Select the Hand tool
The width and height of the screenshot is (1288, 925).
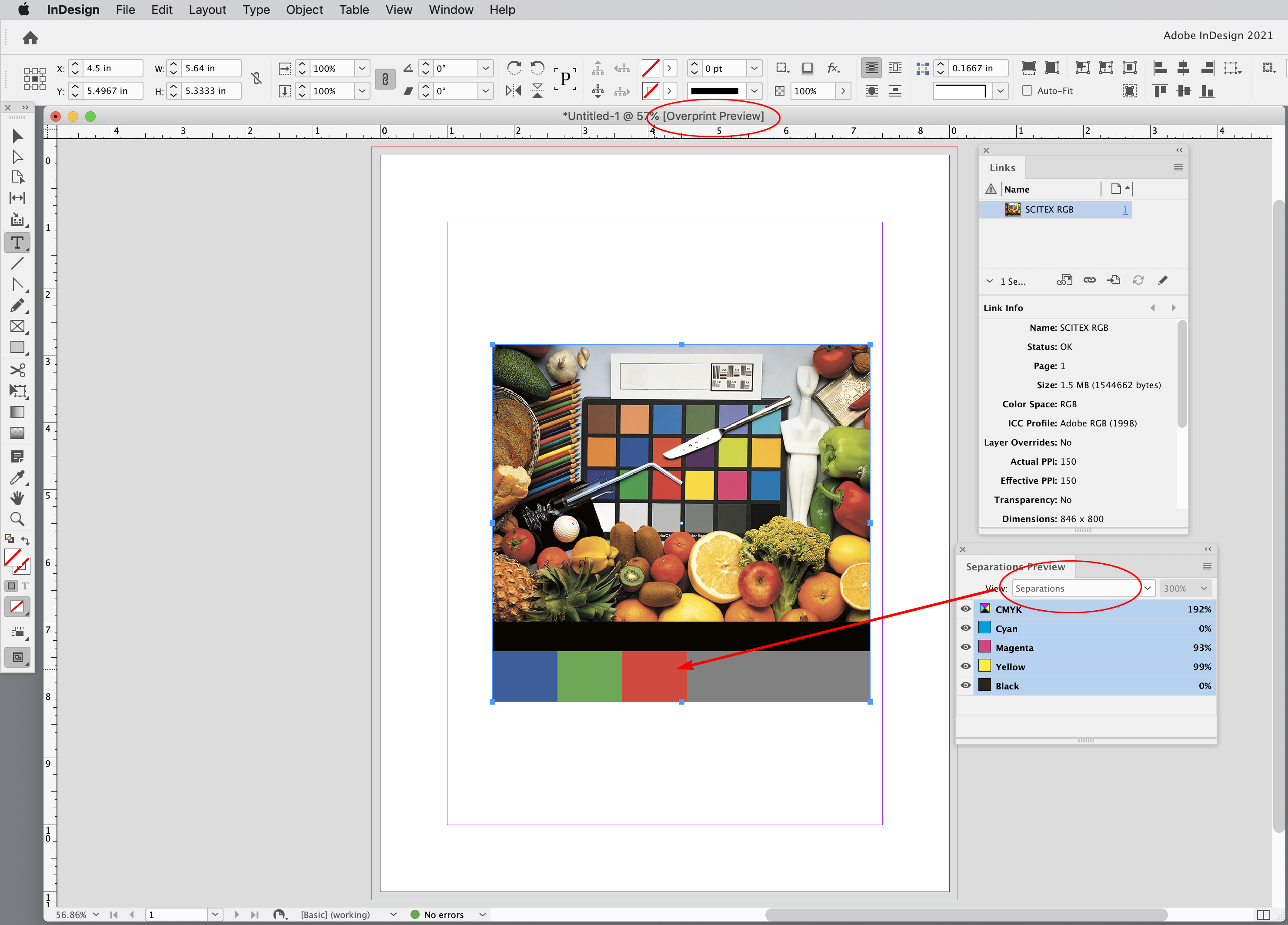(x=17, y=498)
